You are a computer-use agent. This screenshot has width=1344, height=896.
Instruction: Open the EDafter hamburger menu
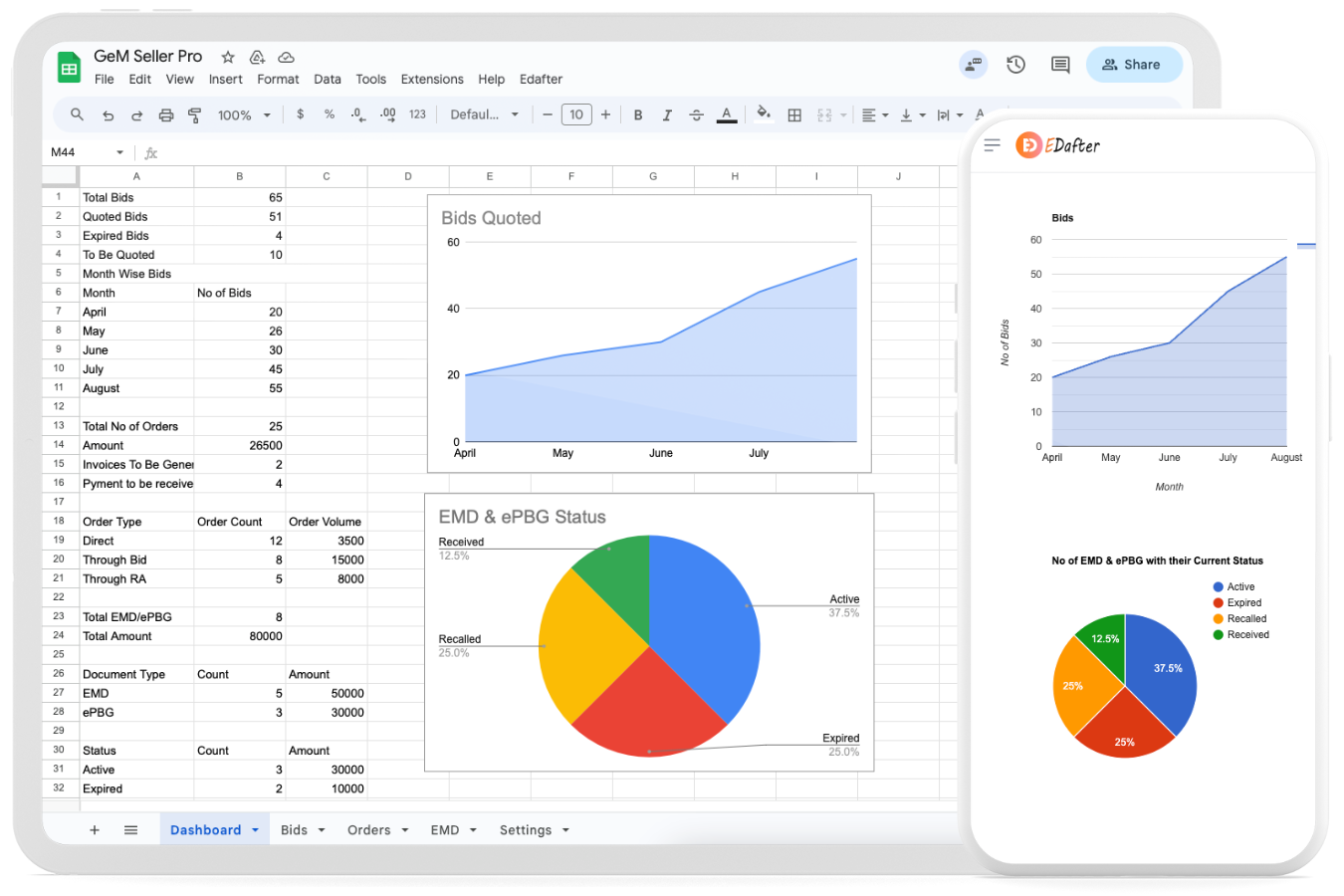(992, 145)
